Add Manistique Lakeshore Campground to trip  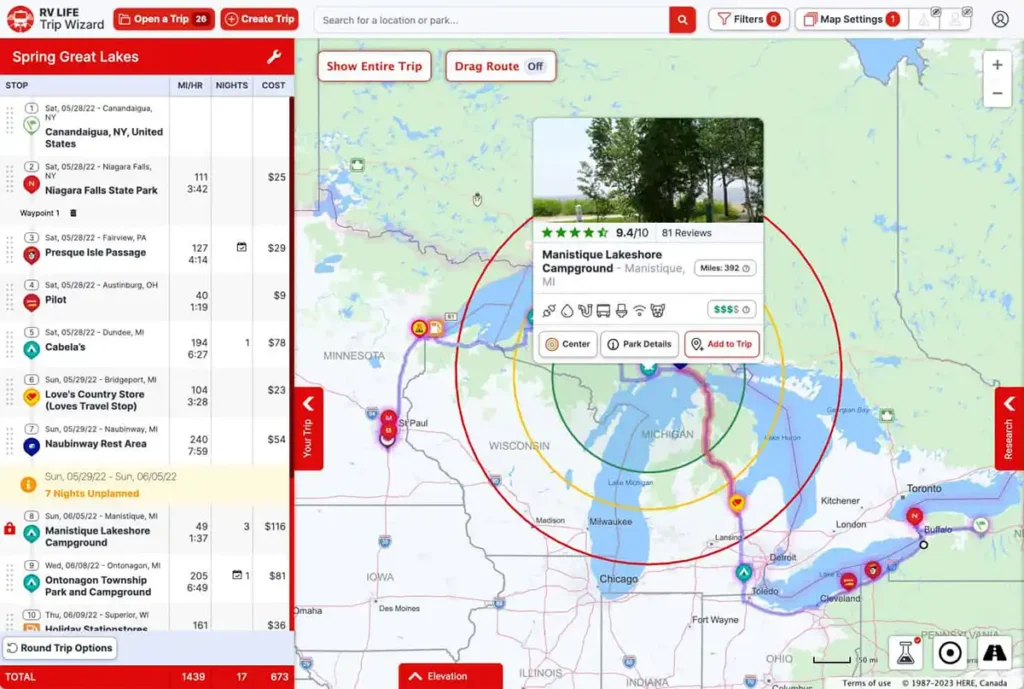point(722,344)
